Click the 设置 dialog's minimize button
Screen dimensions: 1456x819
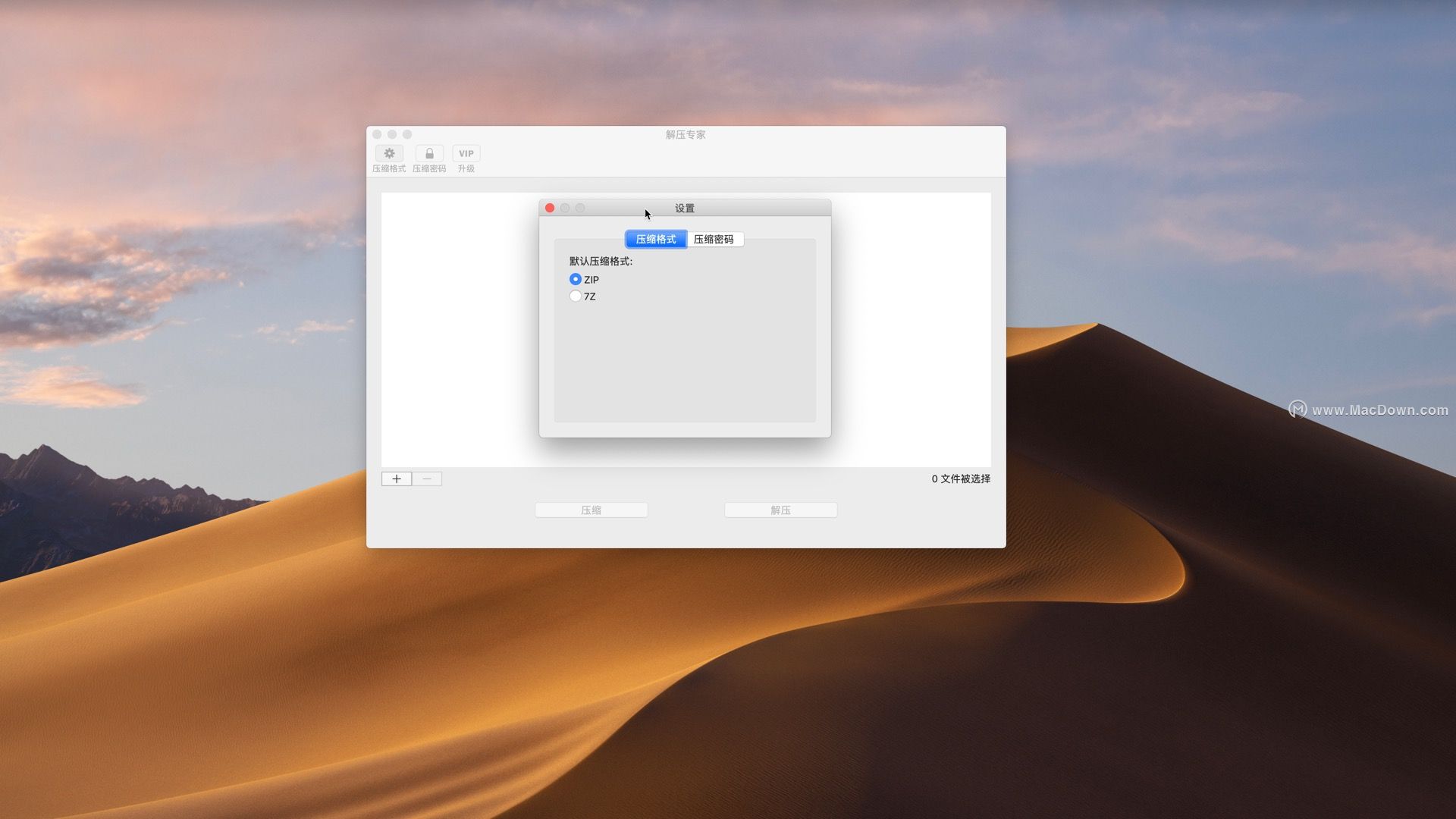point(565,208)
